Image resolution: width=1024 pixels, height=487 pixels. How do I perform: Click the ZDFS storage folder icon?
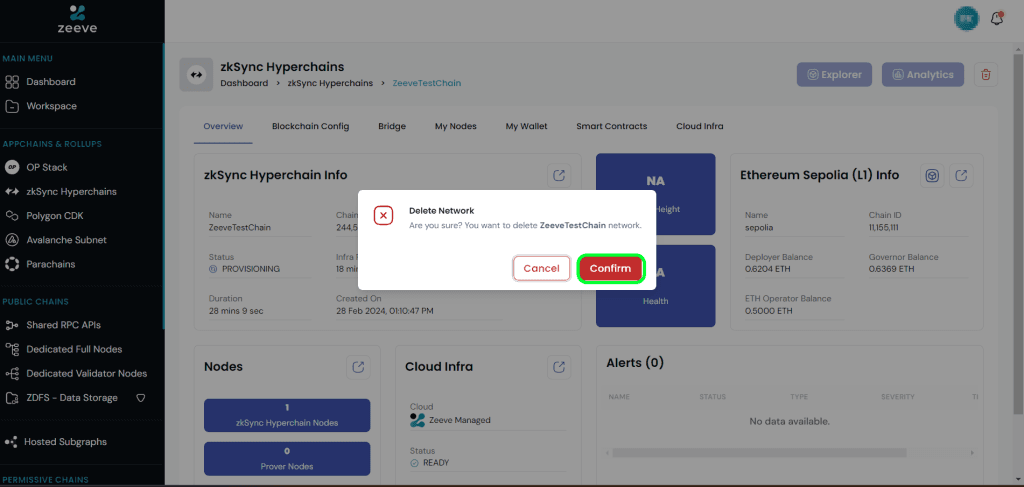coord(12,398)
